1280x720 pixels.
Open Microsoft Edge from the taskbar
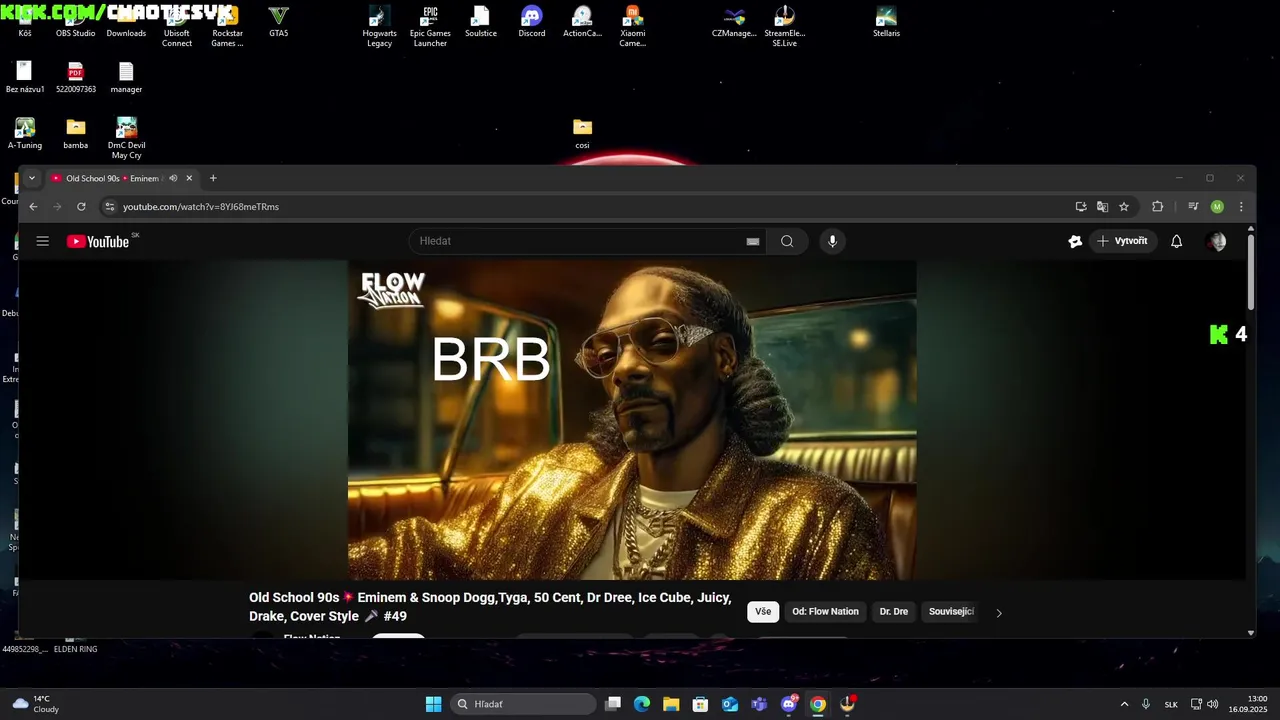pos(642,704)
